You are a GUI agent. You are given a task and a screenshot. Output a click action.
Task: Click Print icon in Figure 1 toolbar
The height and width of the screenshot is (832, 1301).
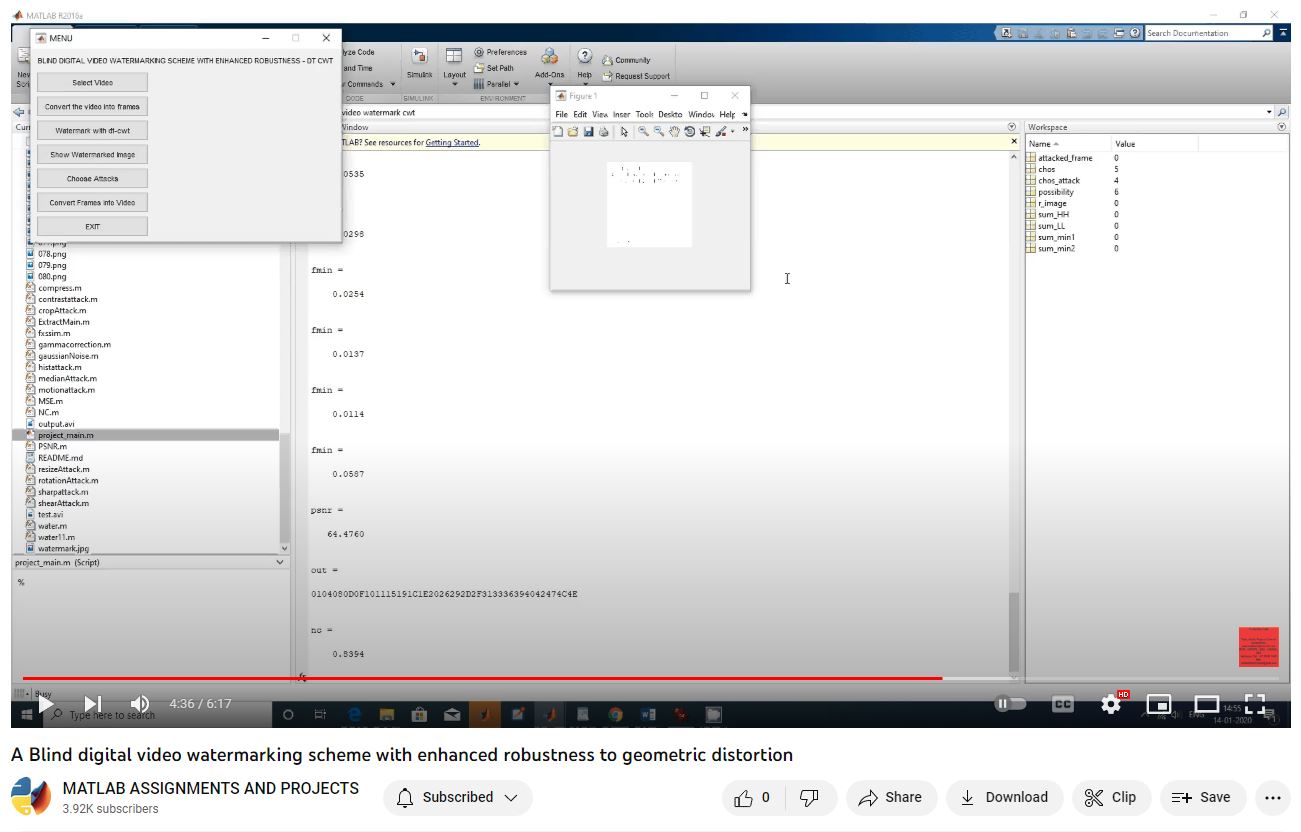[x=603, y=131]
